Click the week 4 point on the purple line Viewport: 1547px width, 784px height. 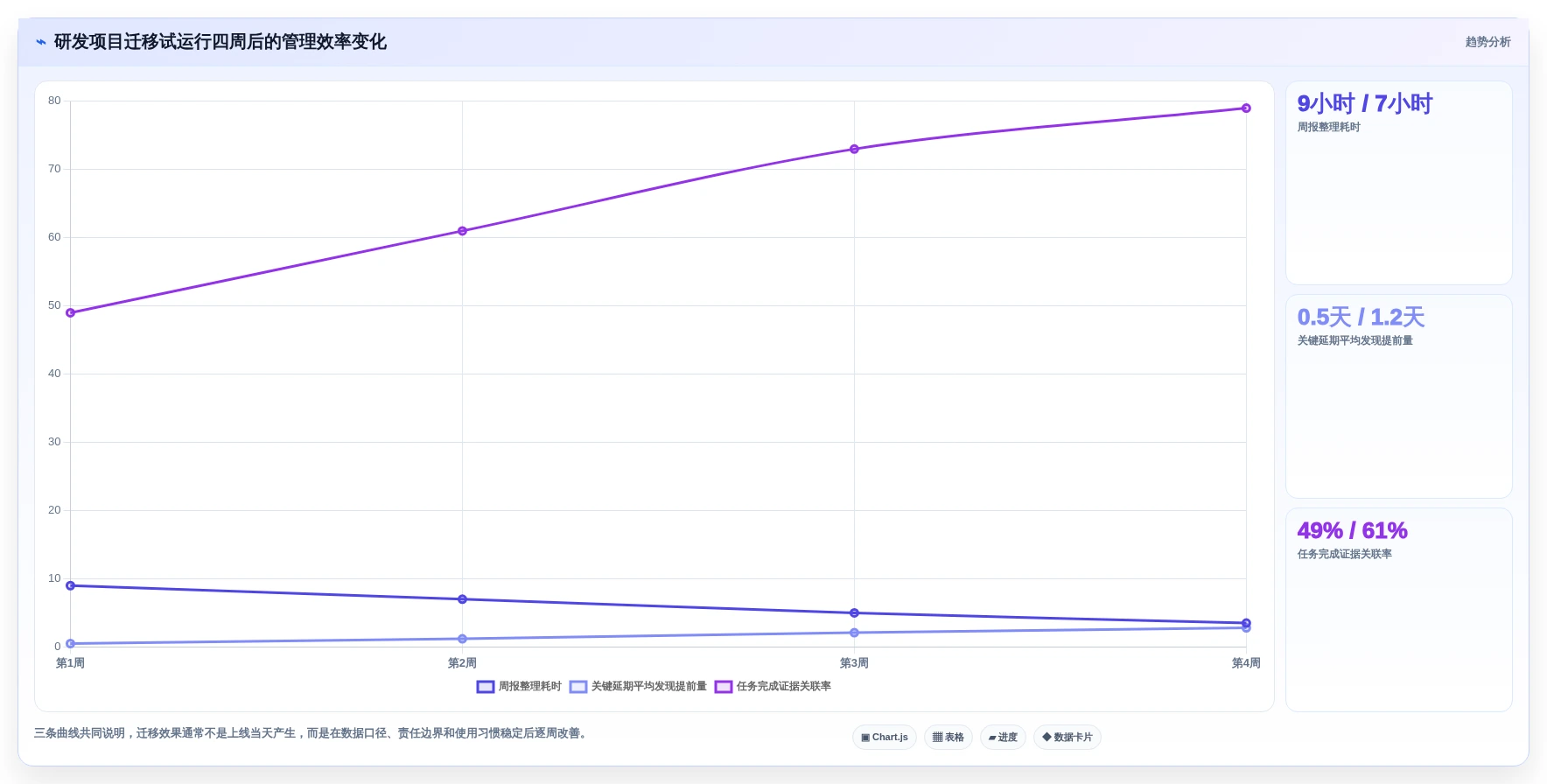[x=1247, y=108]
